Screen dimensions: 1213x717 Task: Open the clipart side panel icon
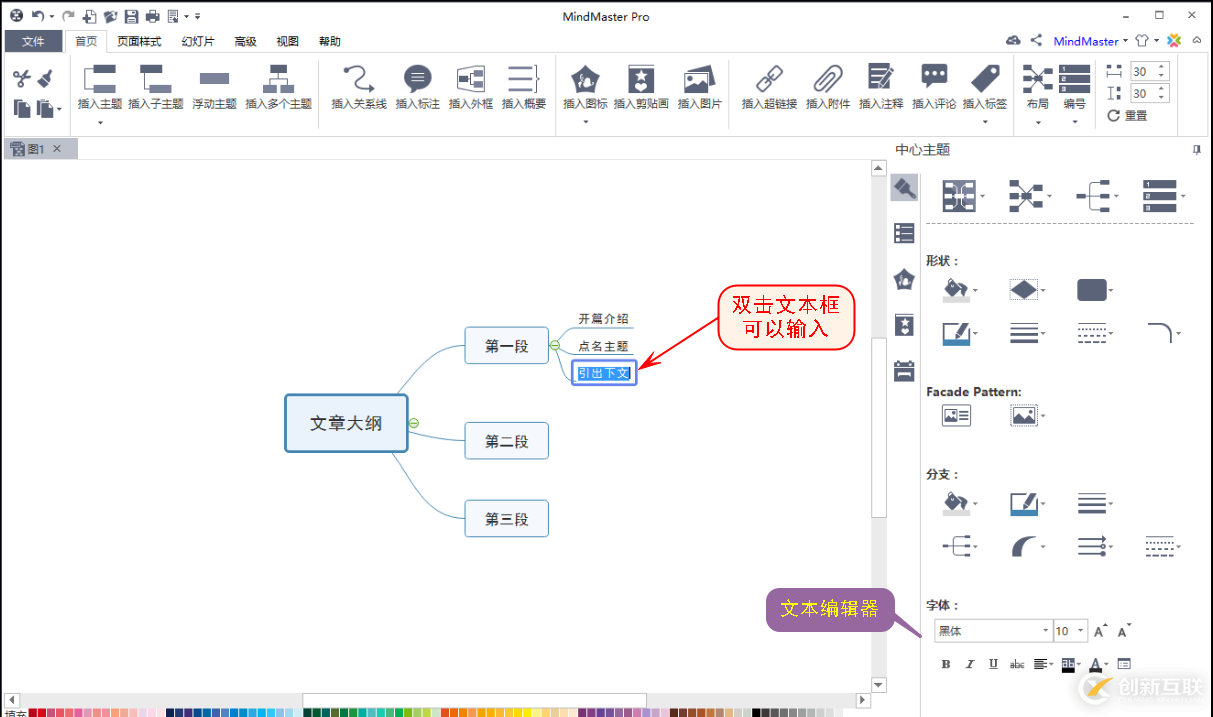[x=904, y=325]
